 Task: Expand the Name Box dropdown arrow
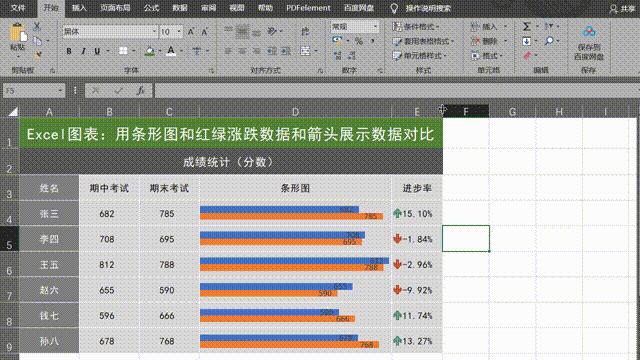60,91
